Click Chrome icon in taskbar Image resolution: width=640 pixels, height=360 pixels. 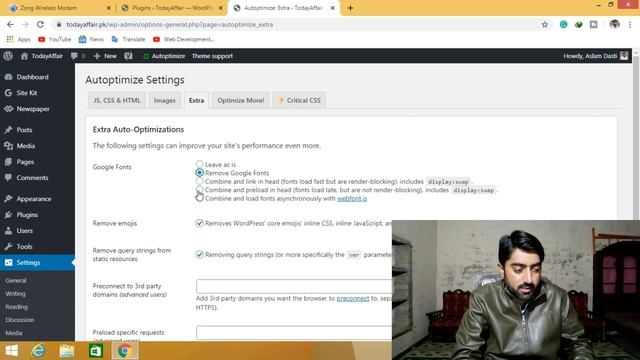(125, 351)
